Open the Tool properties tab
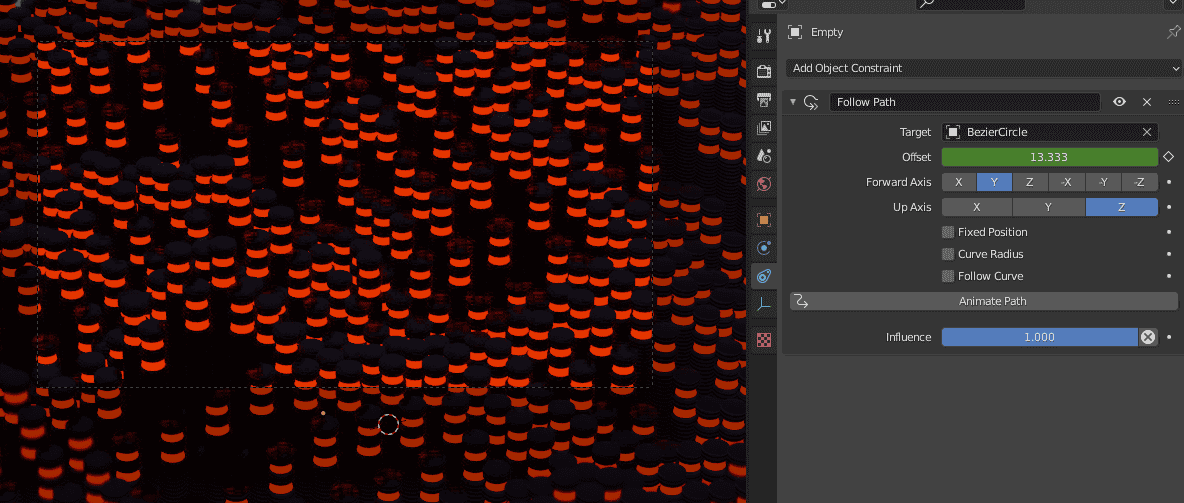The width and height of the screenshot is (1184, 503). pyautogui.click(x=764, y=36)
